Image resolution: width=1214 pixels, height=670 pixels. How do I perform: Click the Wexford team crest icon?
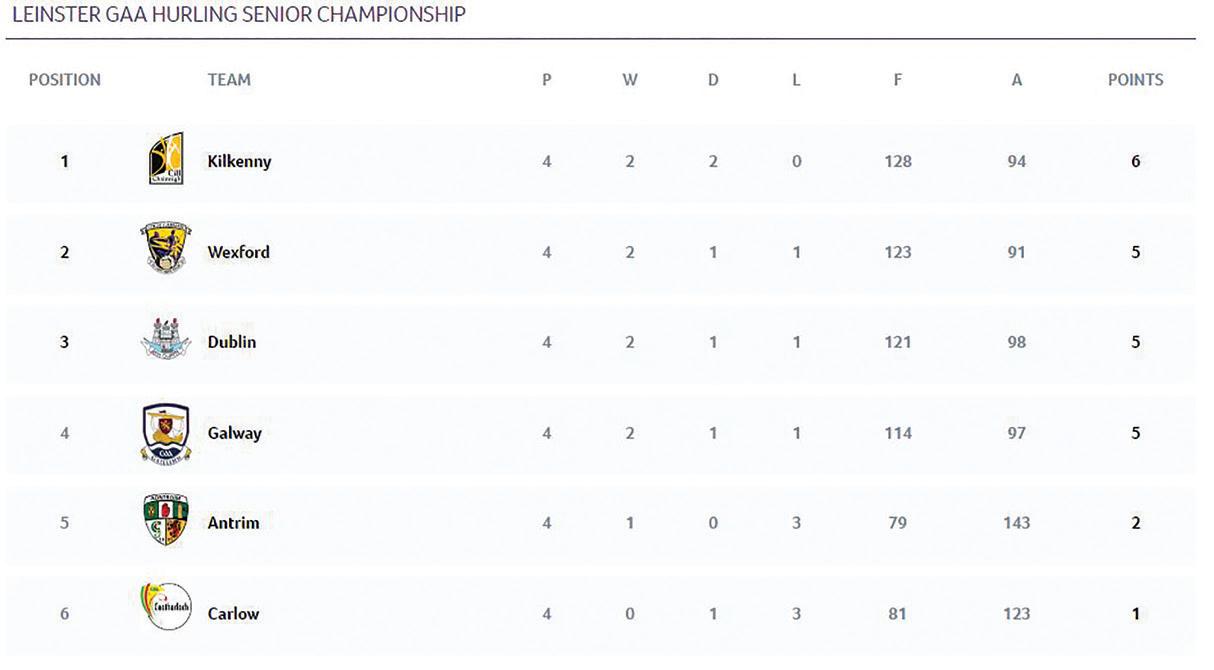165,250
